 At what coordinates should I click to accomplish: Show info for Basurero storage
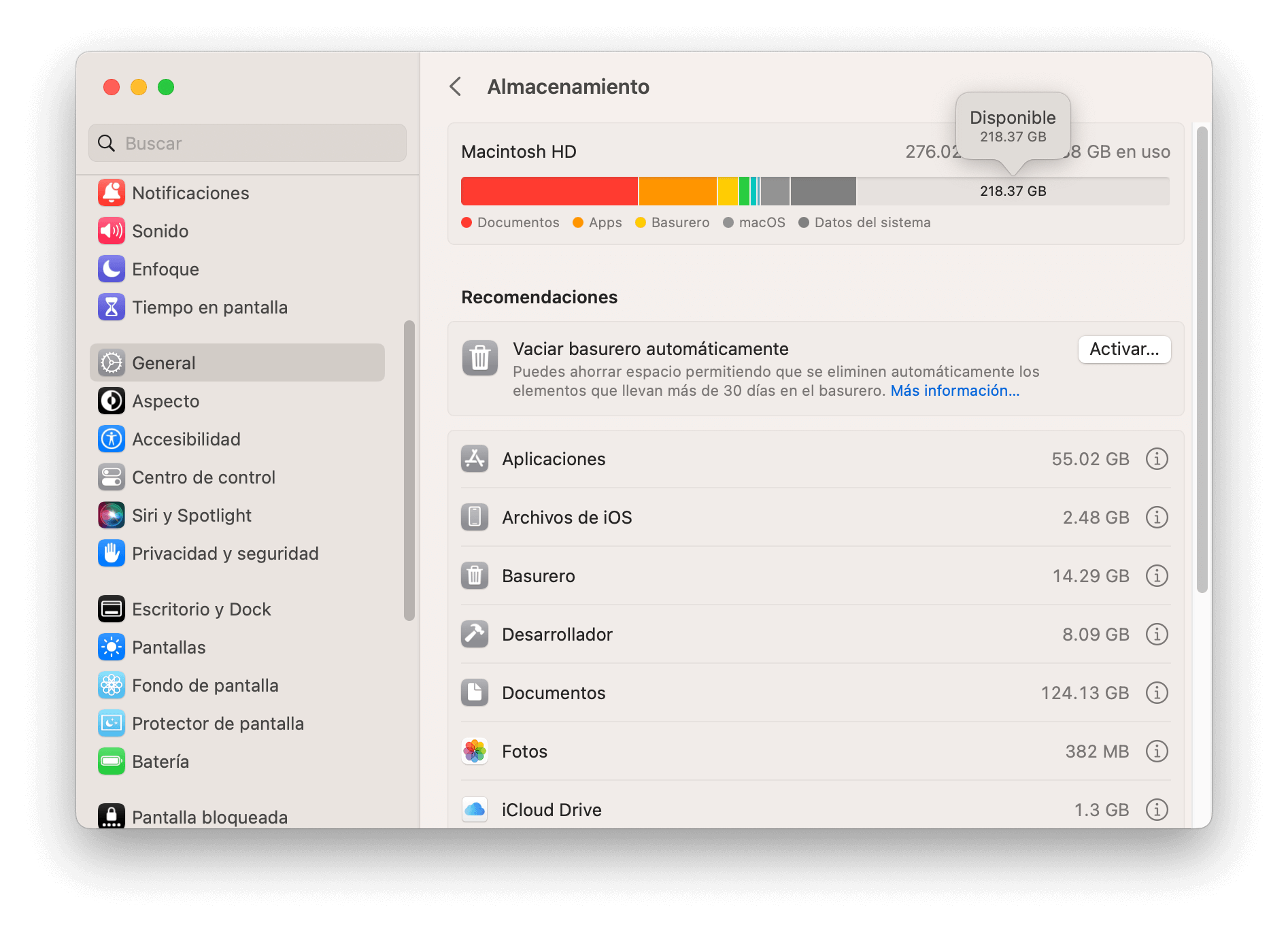pyautogui.click(x=1157, y=576)
